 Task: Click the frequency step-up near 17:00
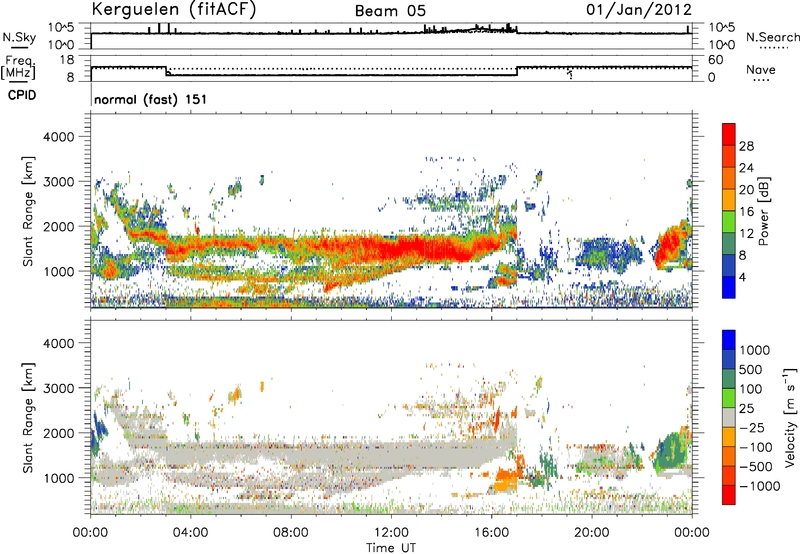[x=517, y=71]
